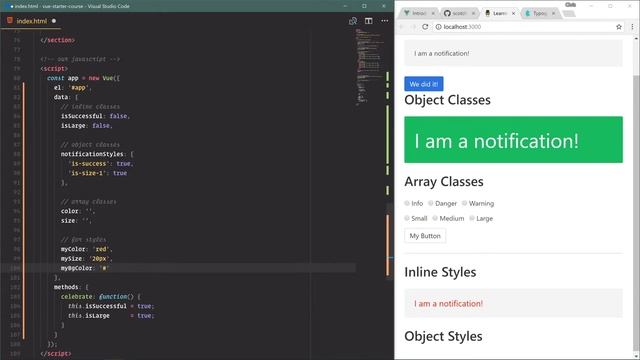
Task: Select the Medium size radio button
Action: [435, 218]
